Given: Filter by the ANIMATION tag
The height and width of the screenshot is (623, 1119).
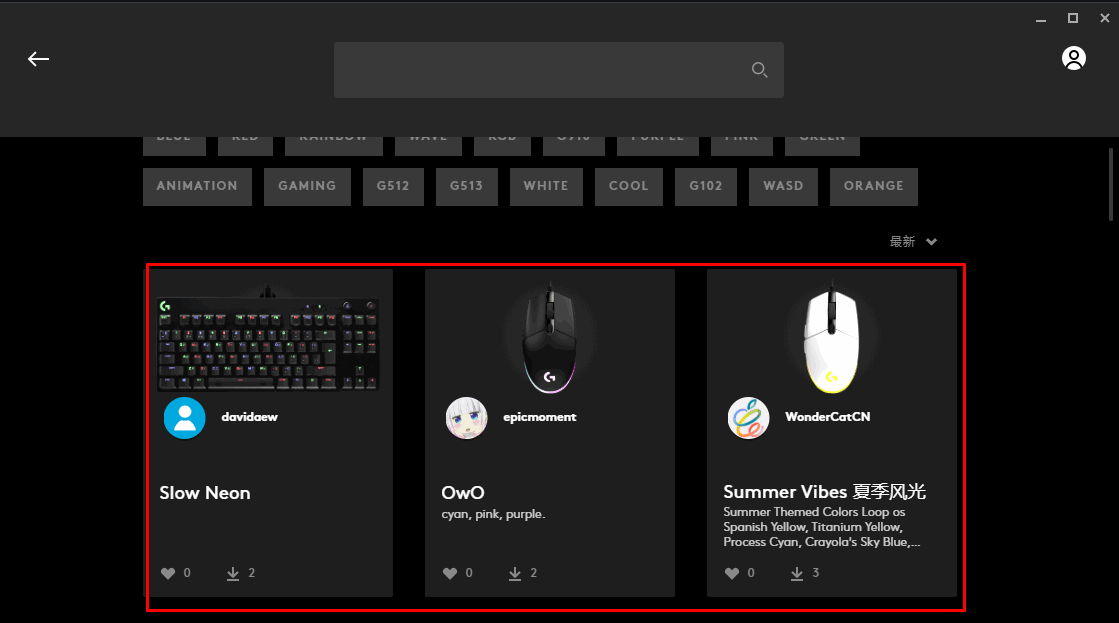Looking at the screenshot, I should coord(197,186).
